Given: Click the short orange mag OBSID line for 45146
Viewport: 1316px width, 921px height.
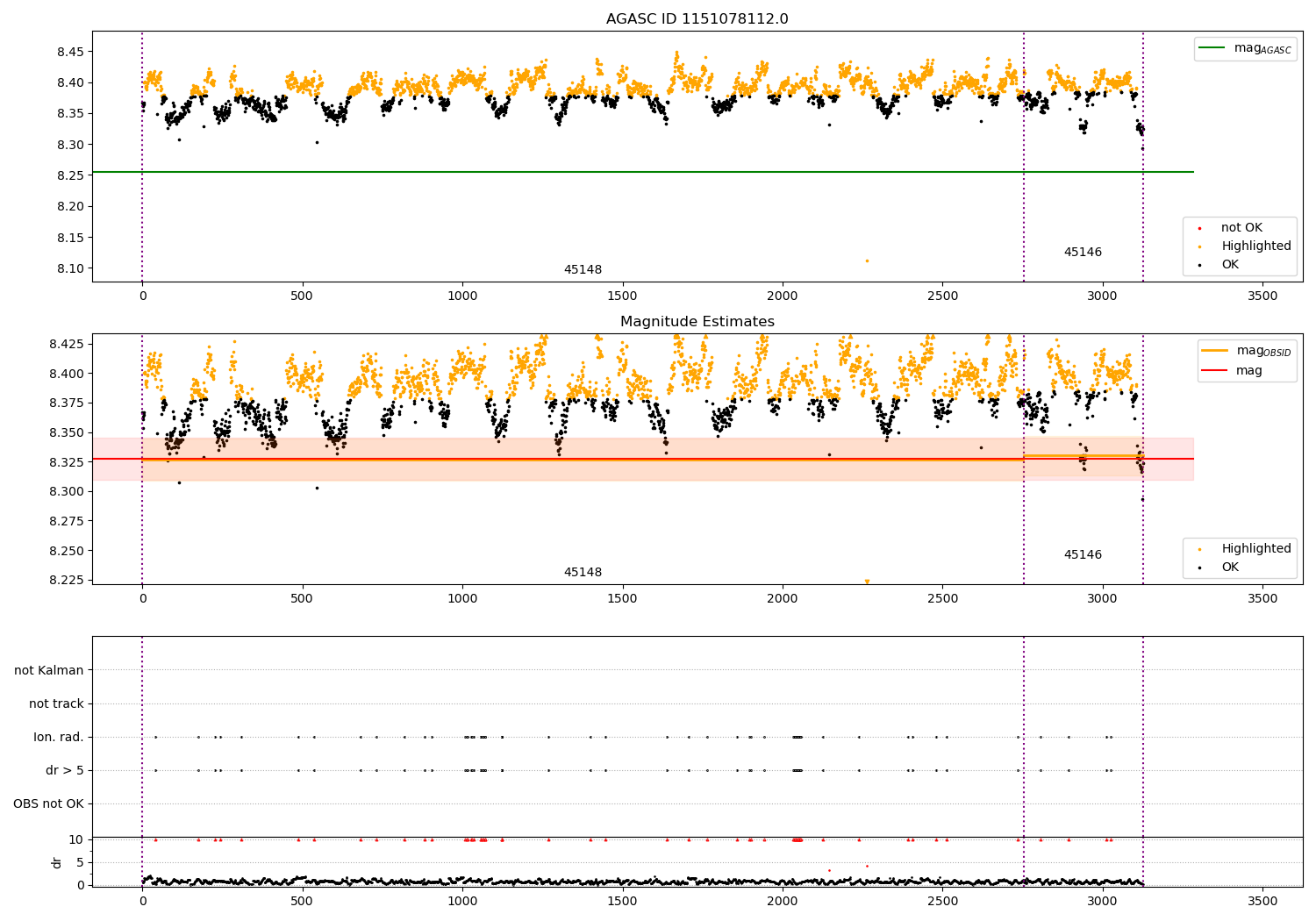Looking at the screenshot, I should coord(1083,455).
